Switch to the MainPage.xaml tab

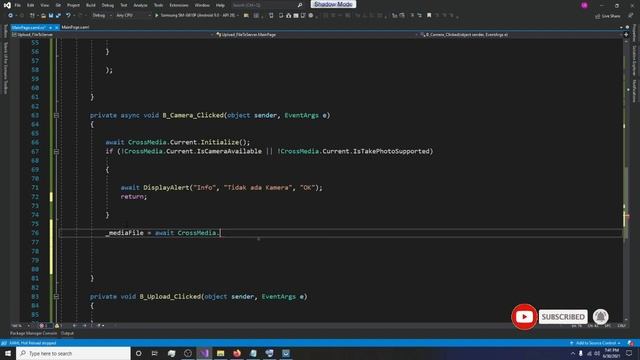(x=75, y=27)
